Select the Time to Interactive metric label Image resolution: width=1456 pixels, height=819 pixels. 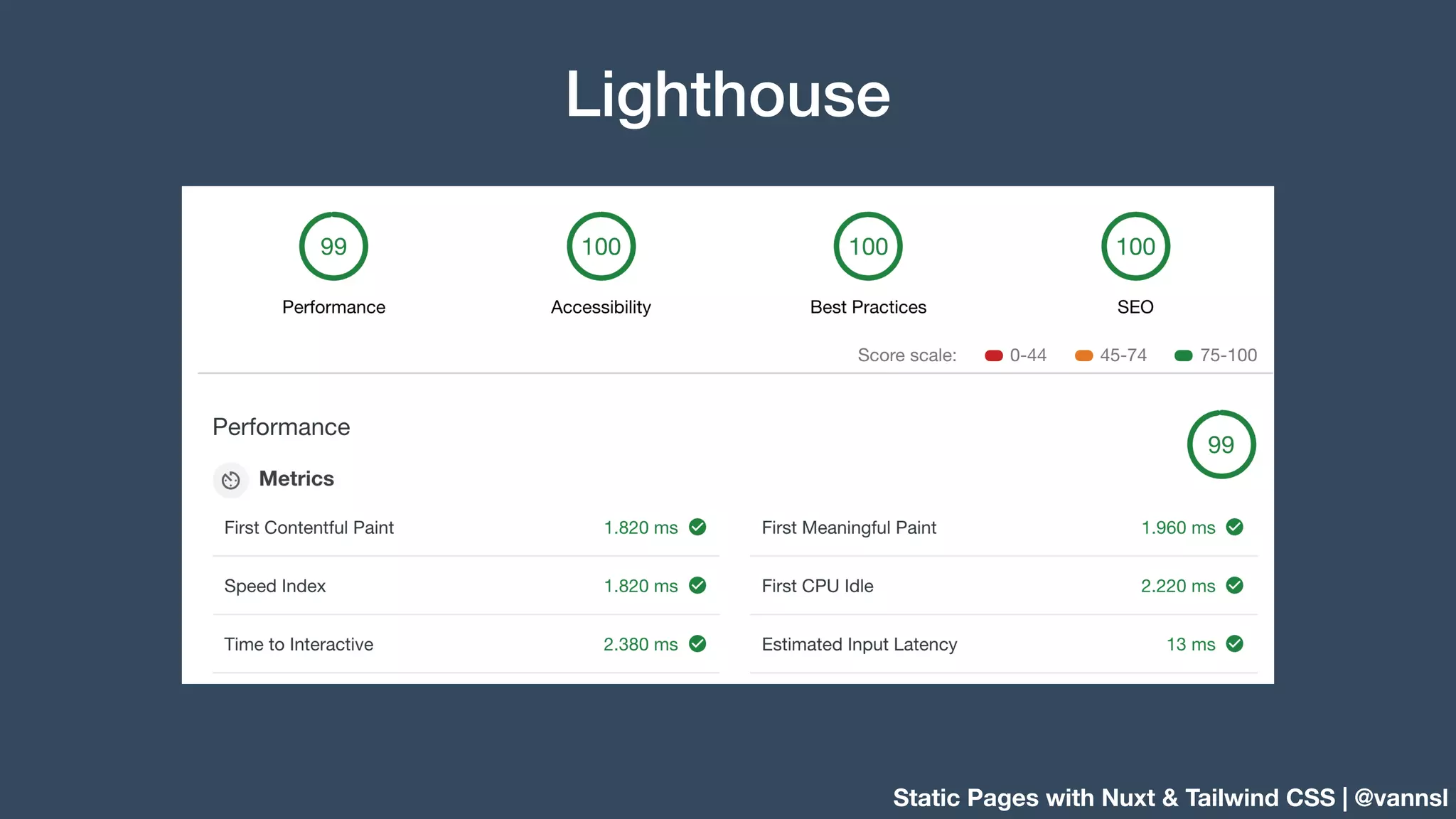point(299,644)
